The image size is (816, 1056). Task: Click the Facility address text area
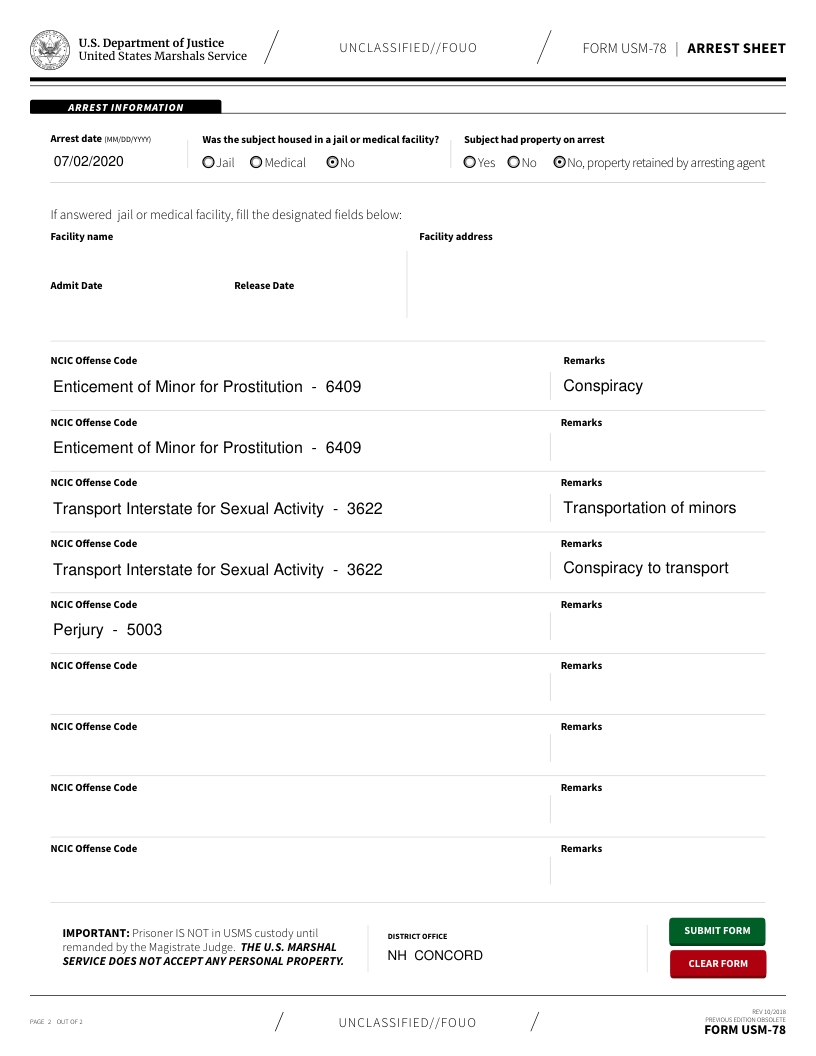click(590, 285)
